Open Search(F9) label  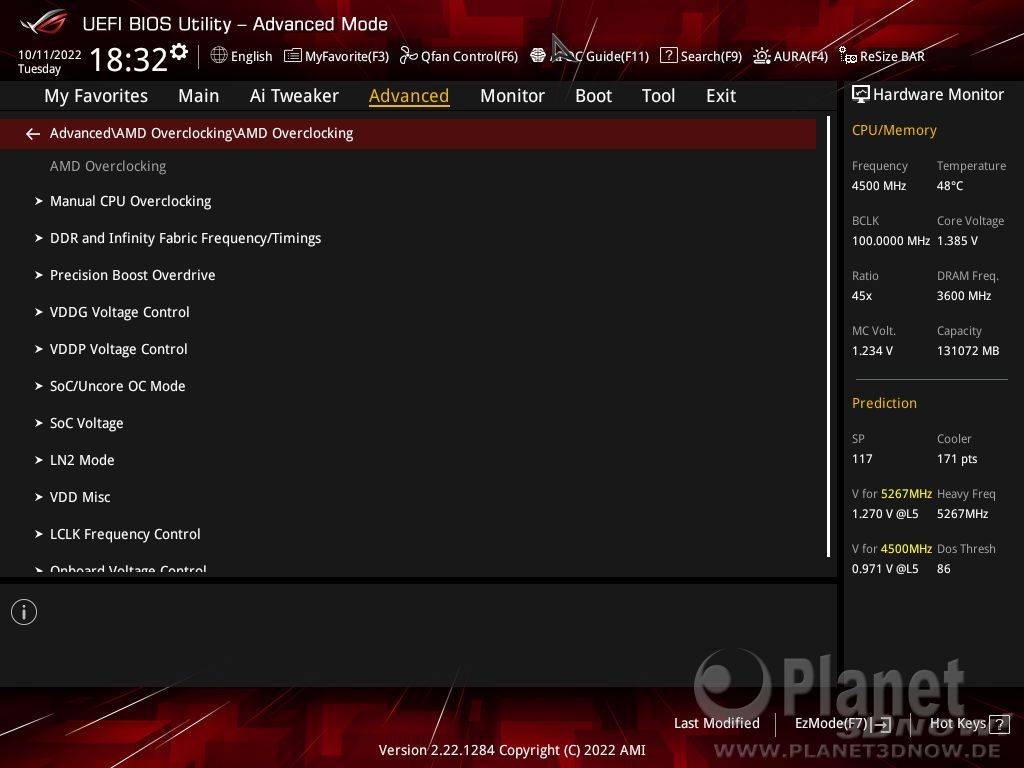711,57
